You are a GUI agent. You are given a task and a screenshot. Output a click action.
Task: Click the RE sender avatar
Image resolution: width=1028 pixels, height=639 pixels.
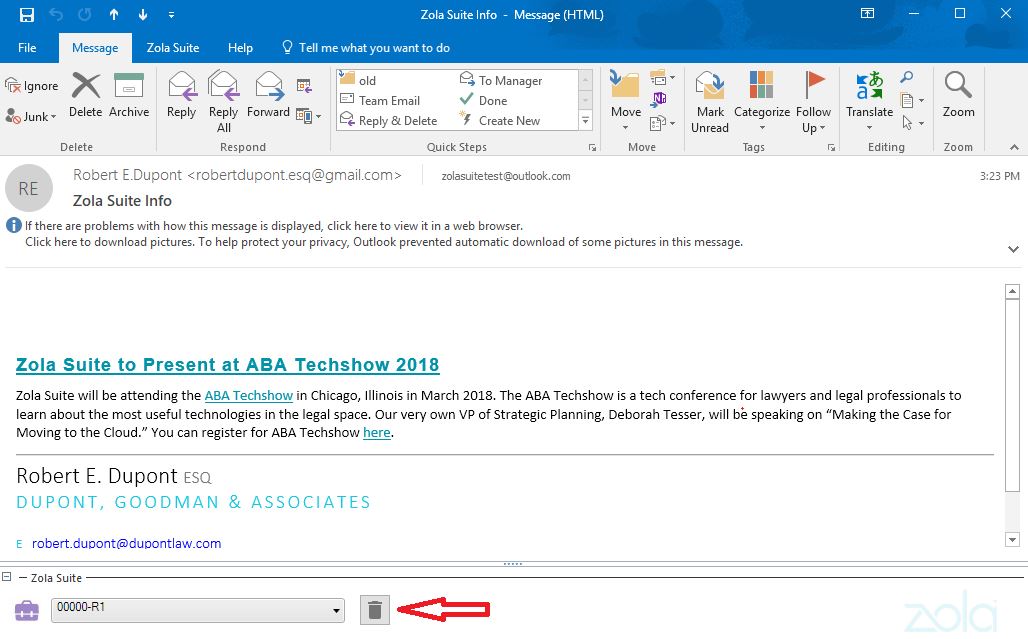point(28,189)
